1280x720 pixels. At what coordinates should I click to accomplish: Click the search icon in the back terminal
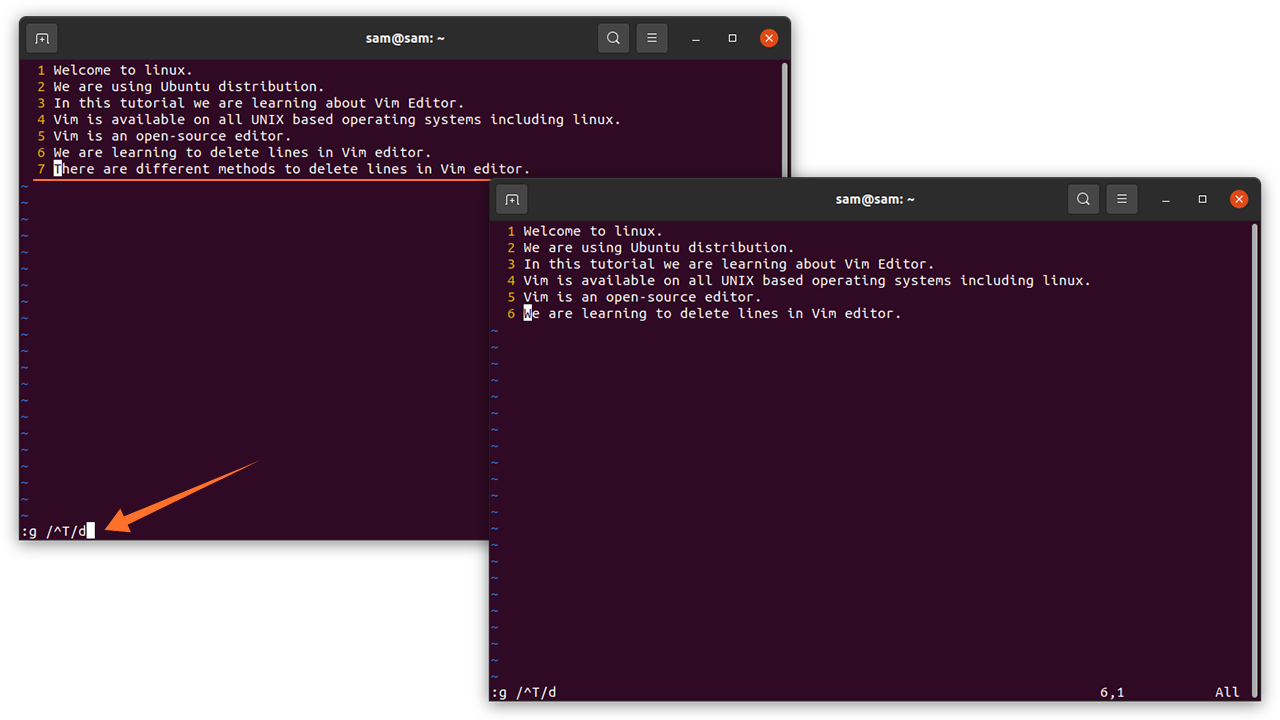tap(613, 39)
